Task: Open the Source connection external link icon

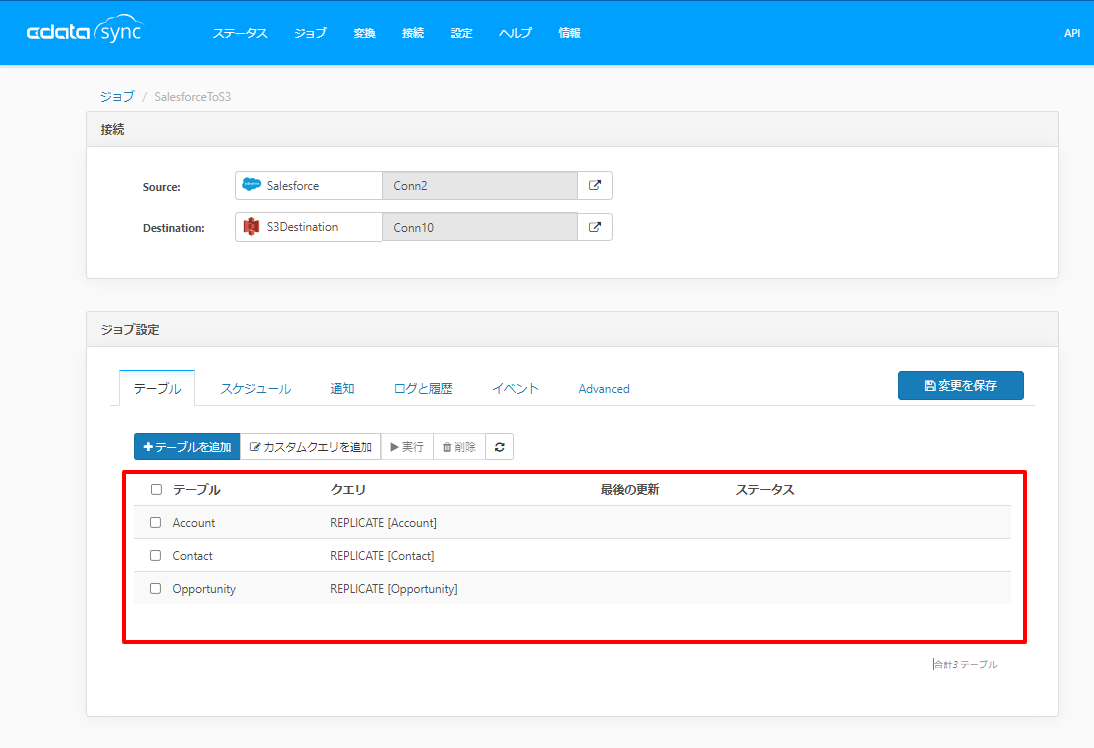Action: click(x=595, y=186)
